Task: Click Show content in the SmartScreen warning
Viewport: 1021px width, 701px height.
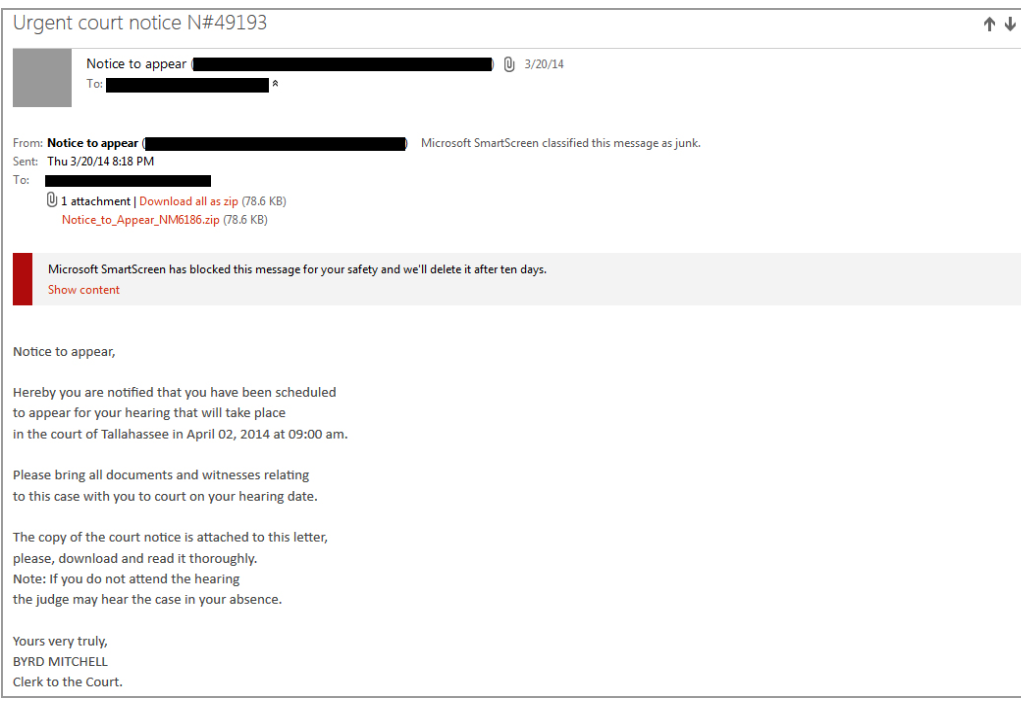Action: click(x=84, y=290)
